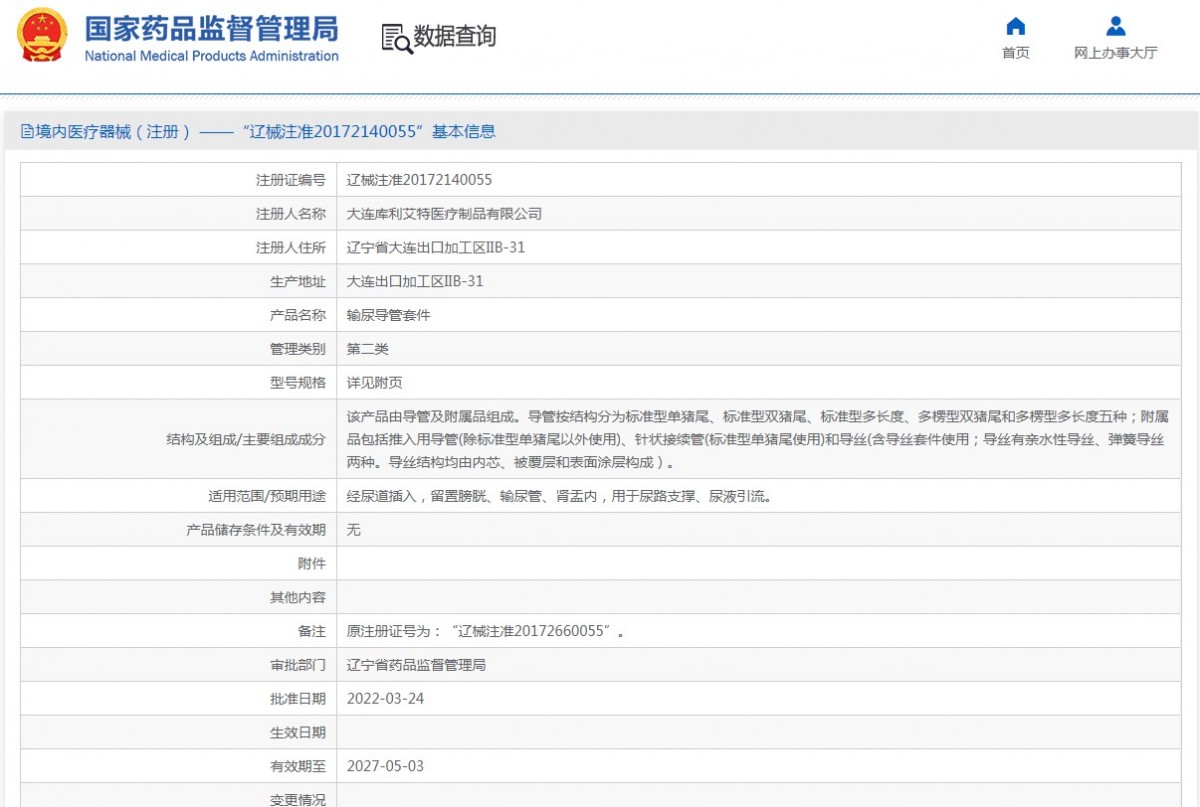
Task: Open the 网上办事大厅 person icon
Action: point(1116,26)
